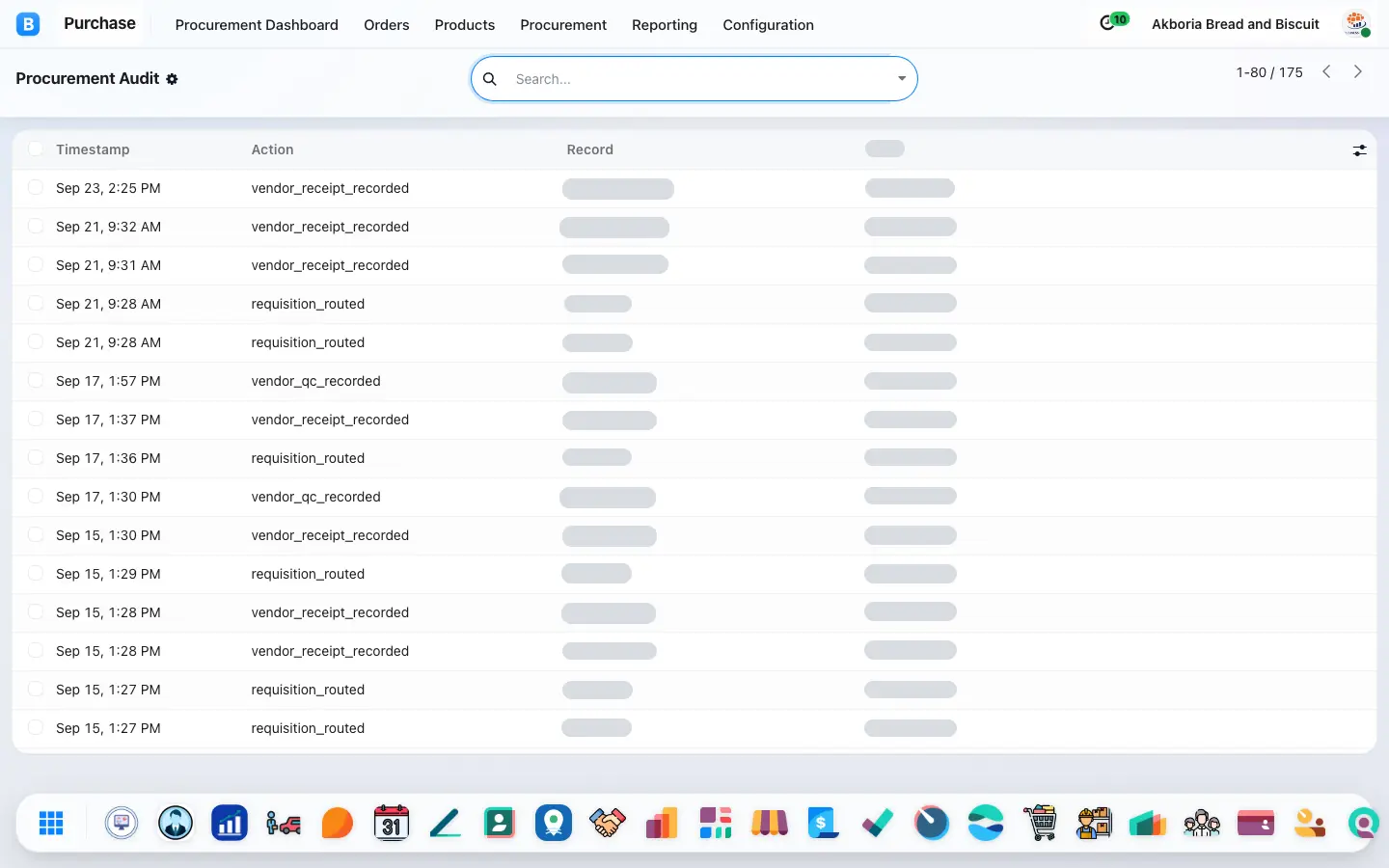Toggle the select-all checkbox in table header

pyautogui.click(x=36, y=149)
